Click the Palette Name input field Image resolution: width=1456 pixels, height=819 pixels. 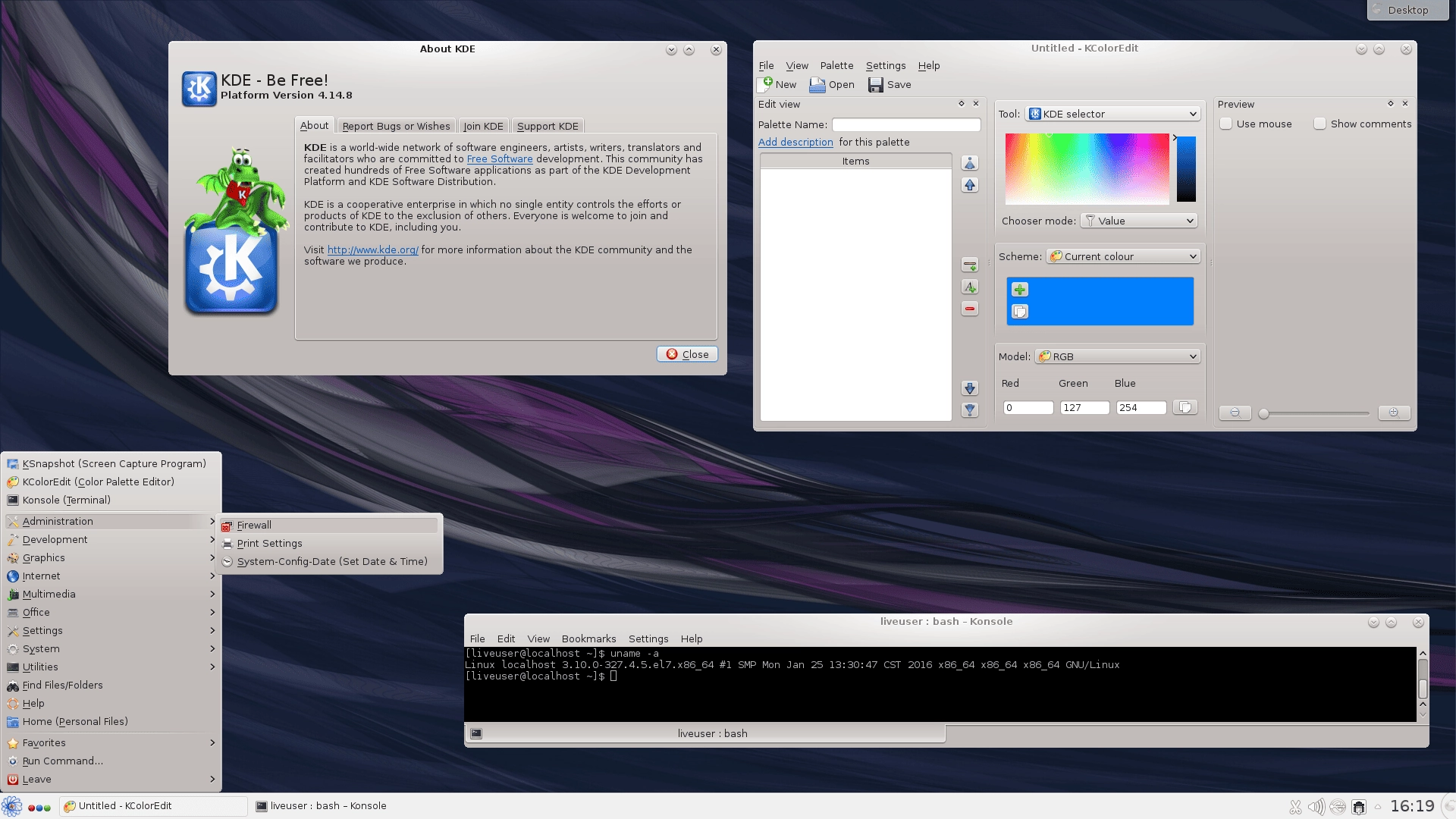point(906,124)
